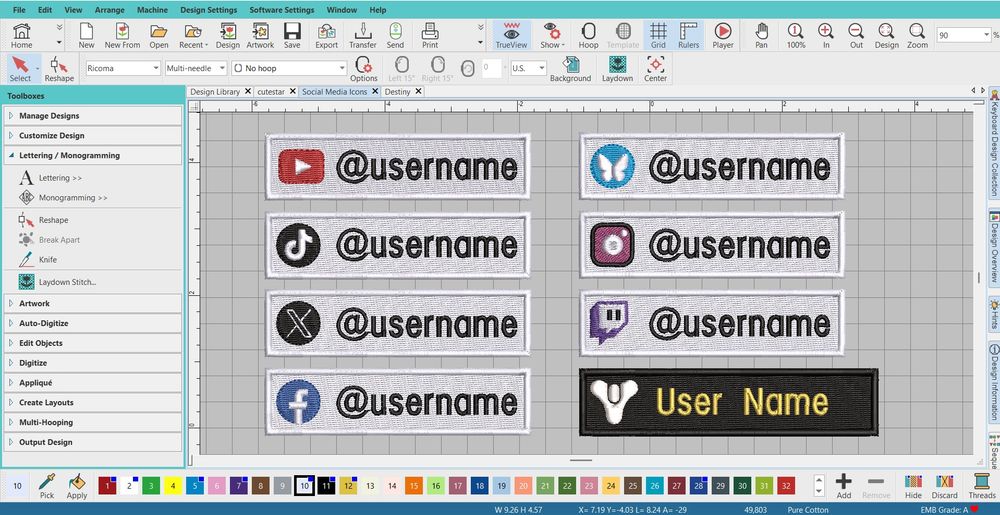Click the Center hoop icon

(x=655, y=69)
